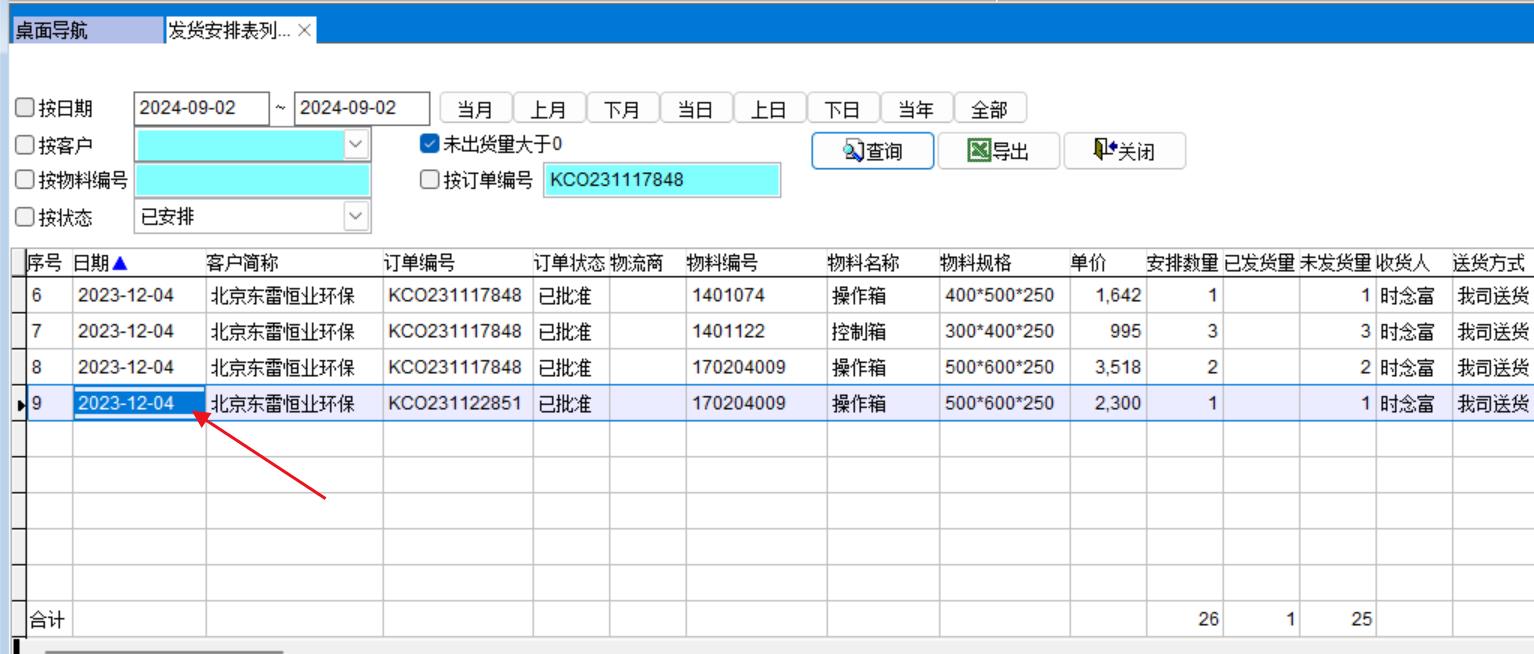Click the row indicator arrow for row 9
Screen dimensions: 1534x654
pos(21,404)
